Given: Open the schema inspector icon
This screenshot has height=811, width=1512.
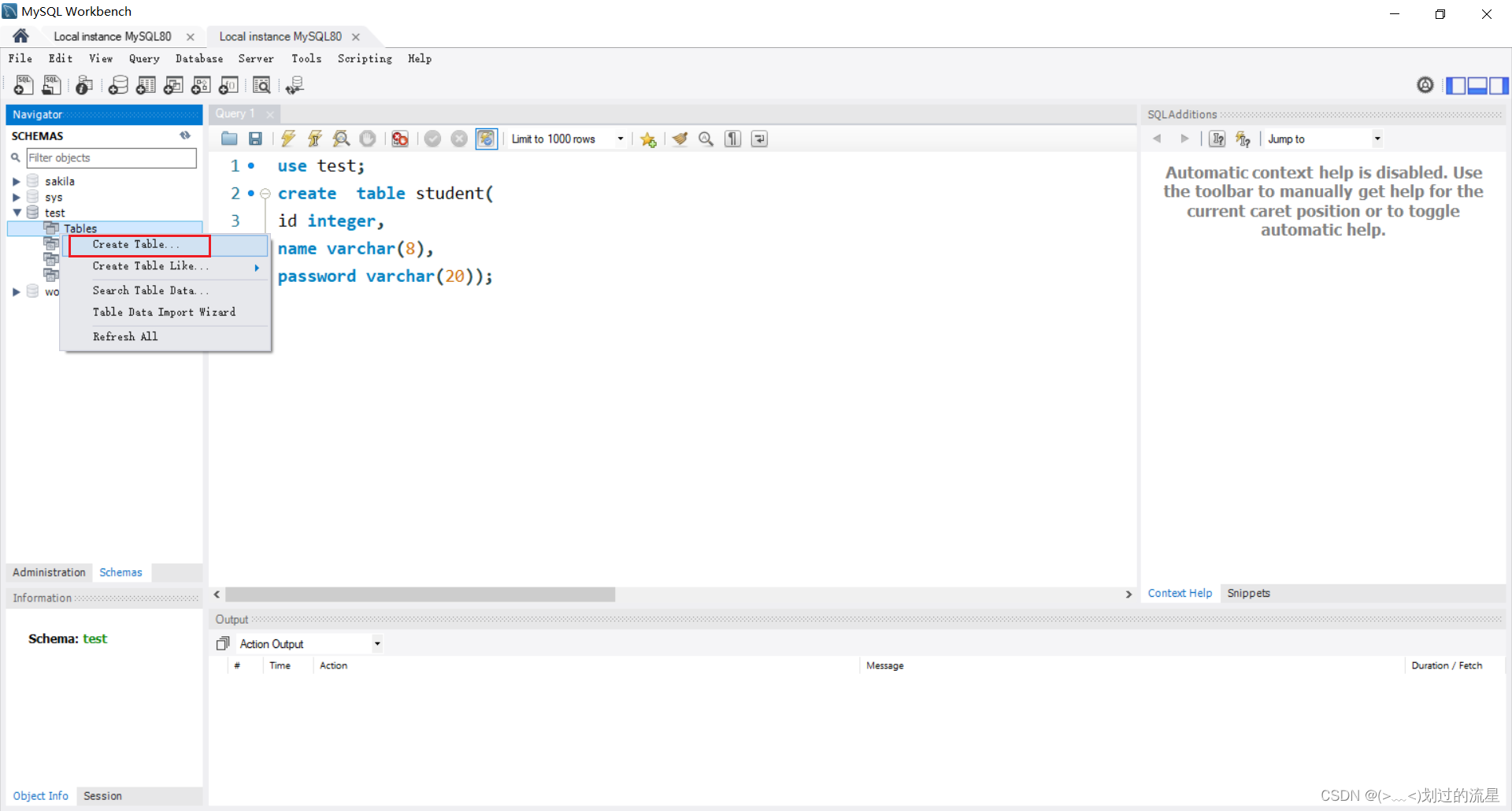Looking at the screenshot, I should tap(84, 85).
